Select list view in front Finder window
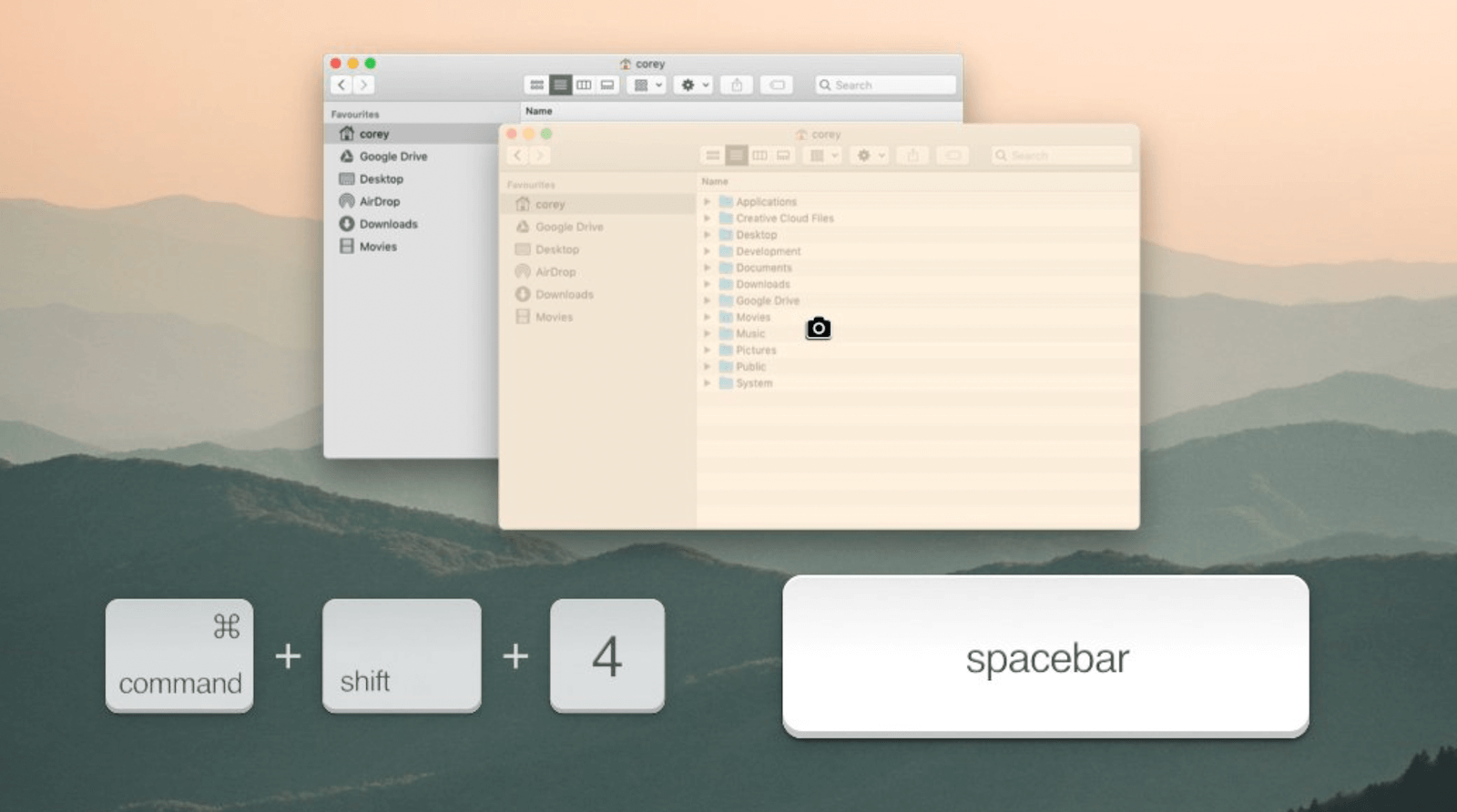 coord(736,156)
